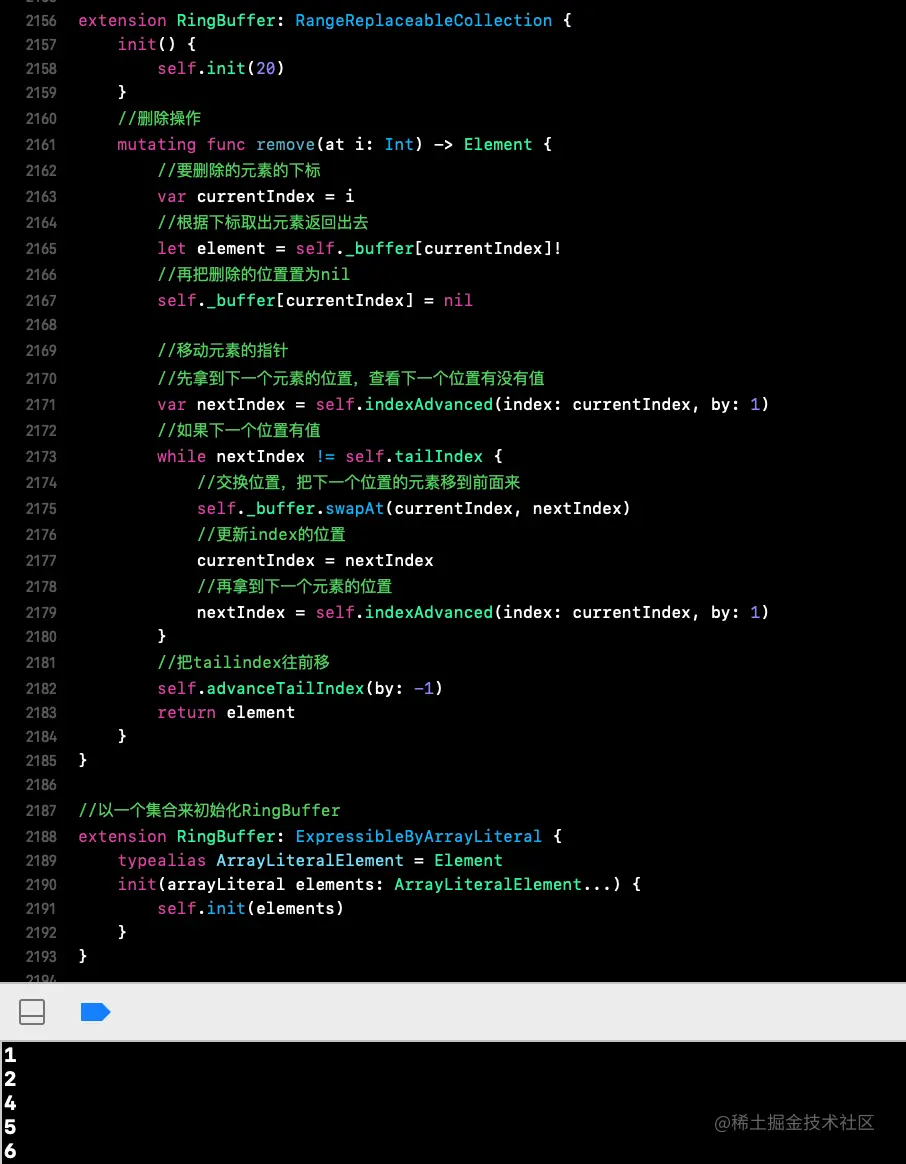
Task: Click 'advanceTailIndex' method call
Action: pos(286,688)
